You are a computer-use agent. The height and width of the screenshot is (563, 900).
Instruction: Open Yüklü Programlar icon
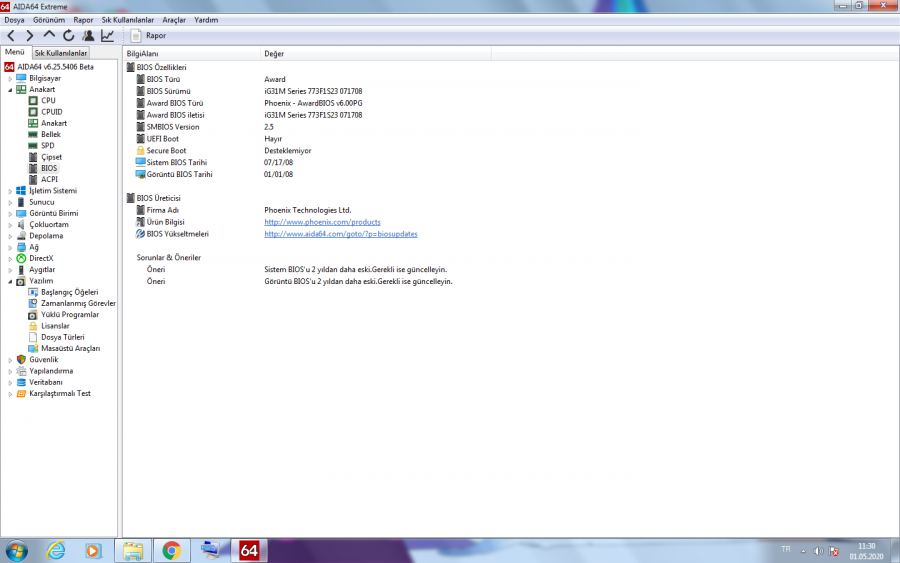pyautogui.click(x=33, y=314)
